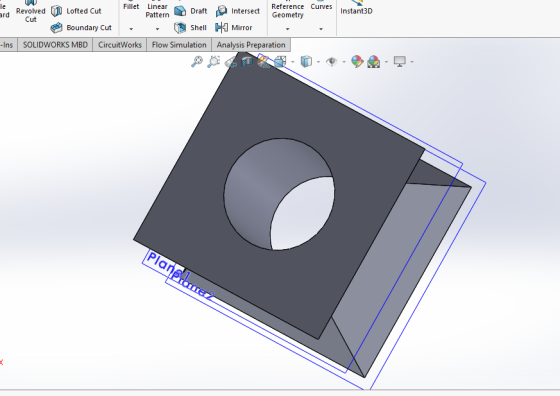Open the partially visible Add-Ins tab
The image size is (560, 396).
(x=7, y=45)
